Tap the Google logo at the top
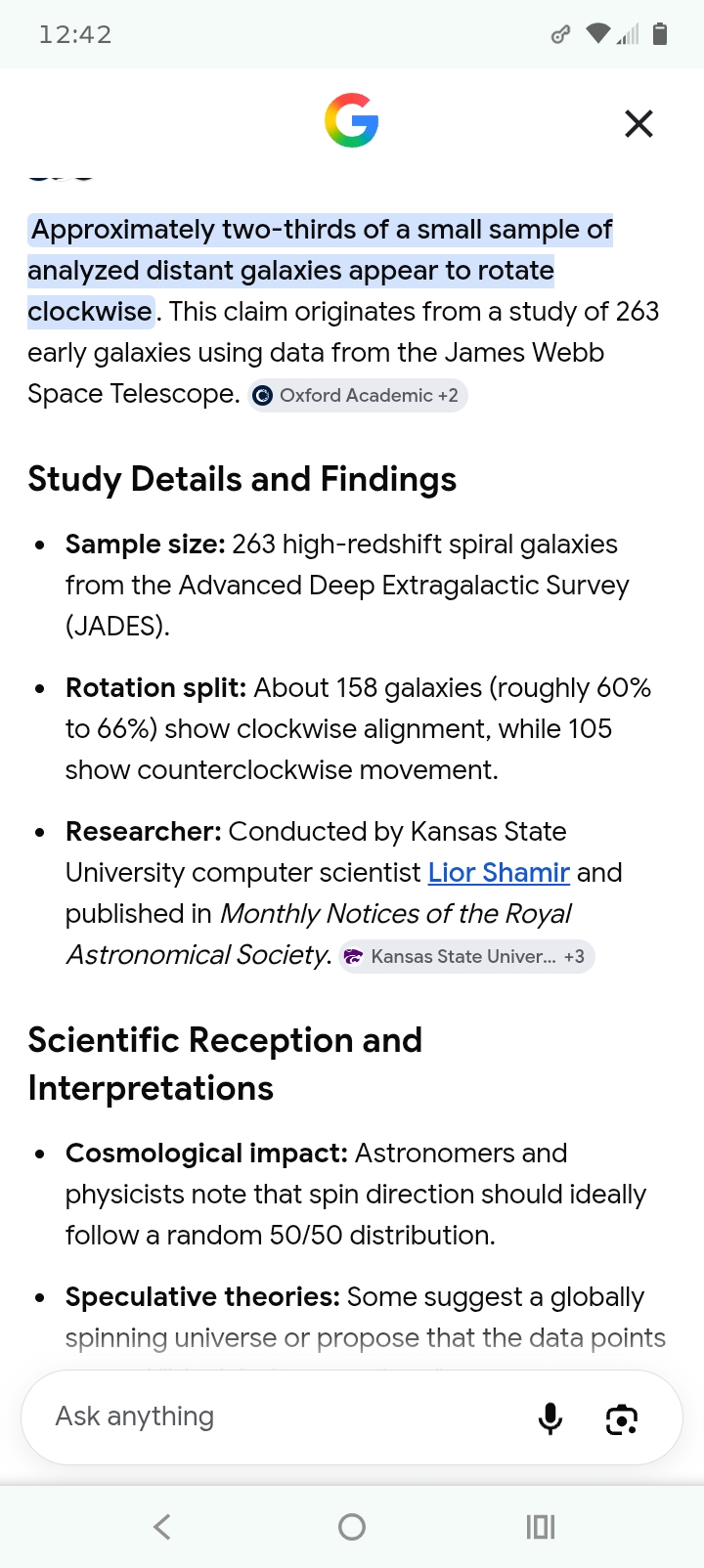 352,121
